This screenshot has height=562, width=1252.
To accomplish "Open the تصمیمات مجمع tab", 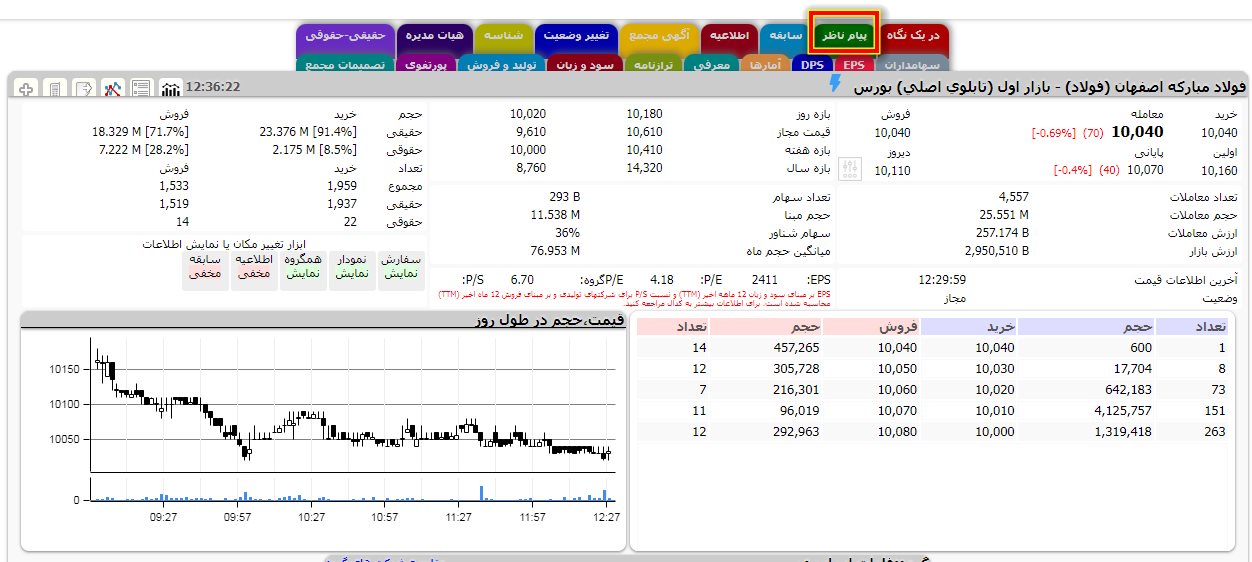I will click(x=345, y=65).
